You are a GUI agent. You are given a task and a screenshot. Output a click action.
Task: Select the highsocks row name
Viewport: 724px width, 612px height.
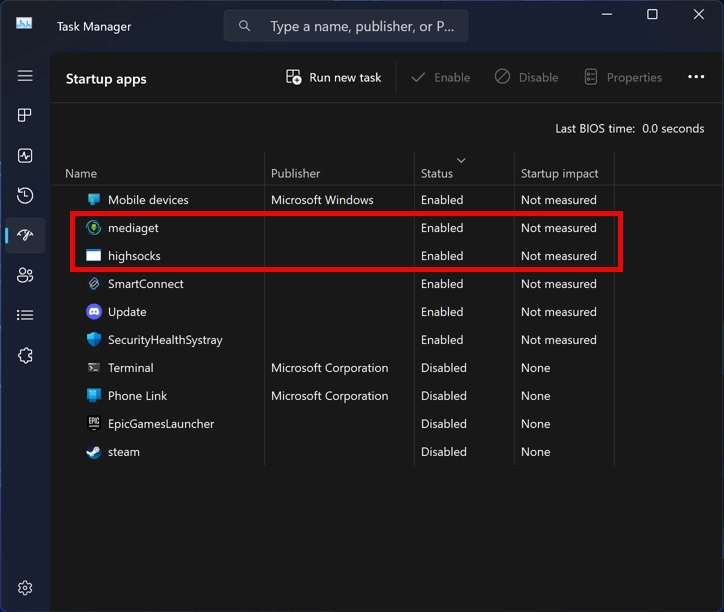134,256
